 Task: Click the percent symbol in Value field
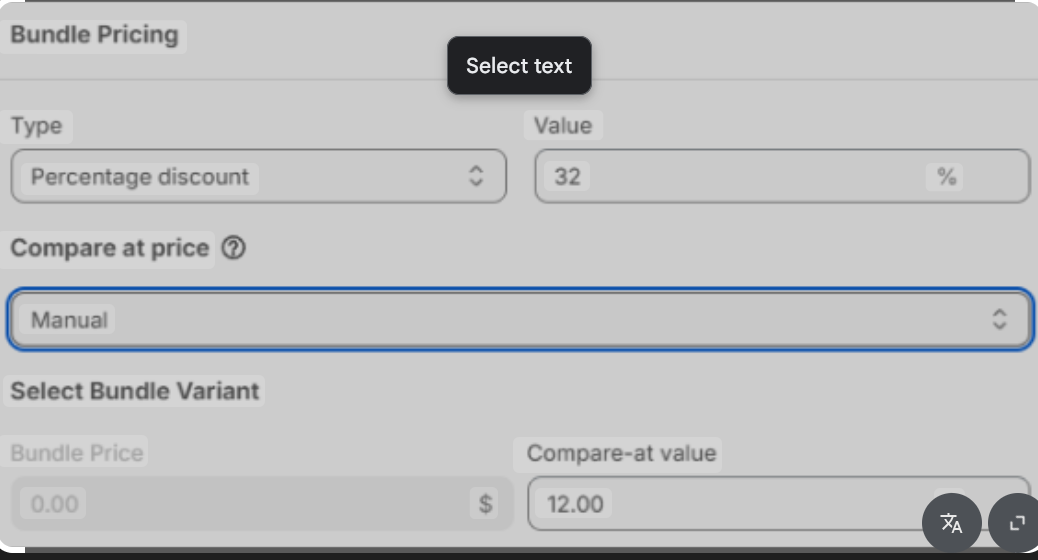946,176
